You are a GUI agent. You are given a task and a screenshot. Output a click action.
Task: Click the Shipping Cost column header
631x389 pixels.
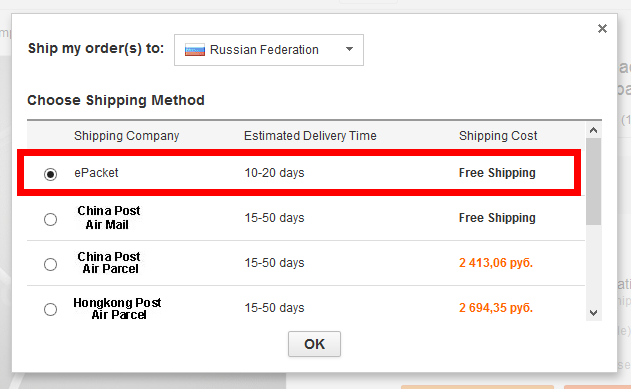498,136
